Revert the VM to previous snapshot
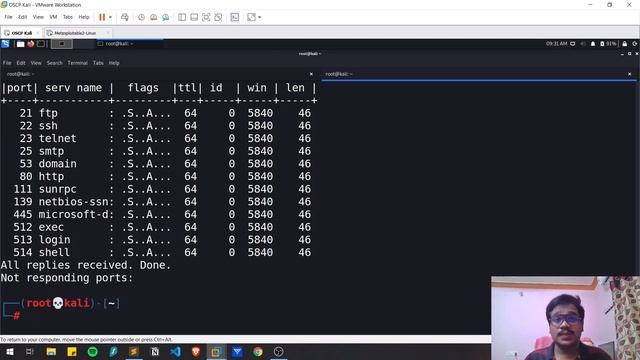The height and width of the screenshot is (360, 640). pyautogui.click(x=153, y=17)
